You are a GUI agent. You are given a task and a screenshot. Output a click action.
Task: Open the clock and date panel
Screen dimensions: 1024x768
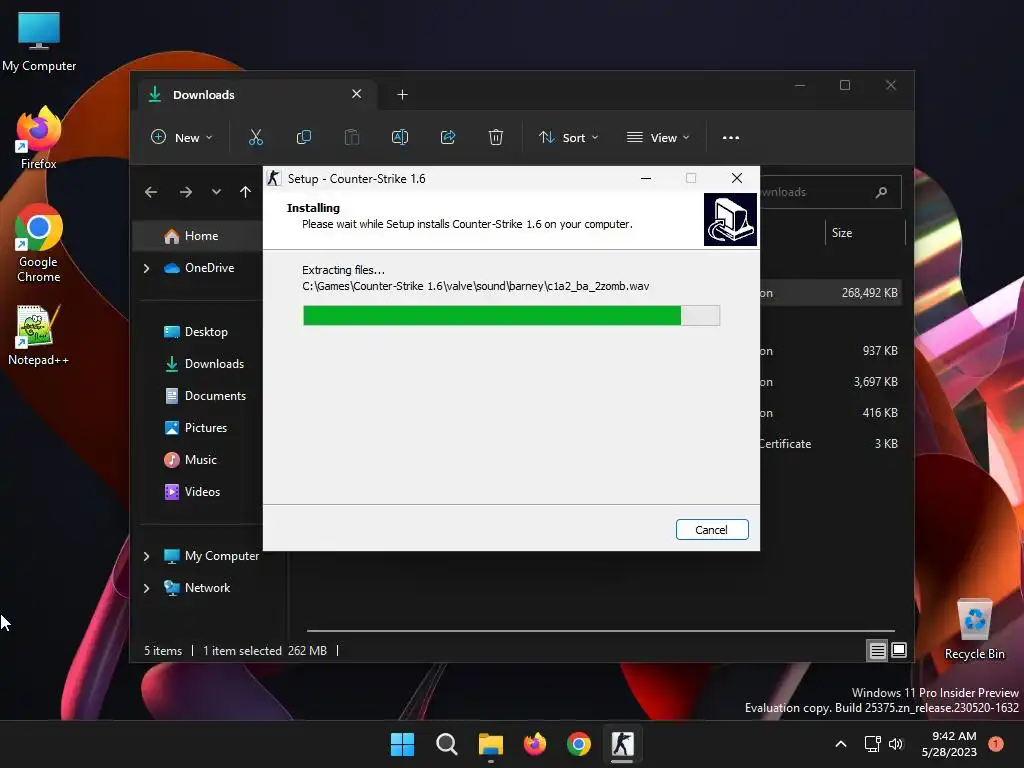[x=949, y=744]
